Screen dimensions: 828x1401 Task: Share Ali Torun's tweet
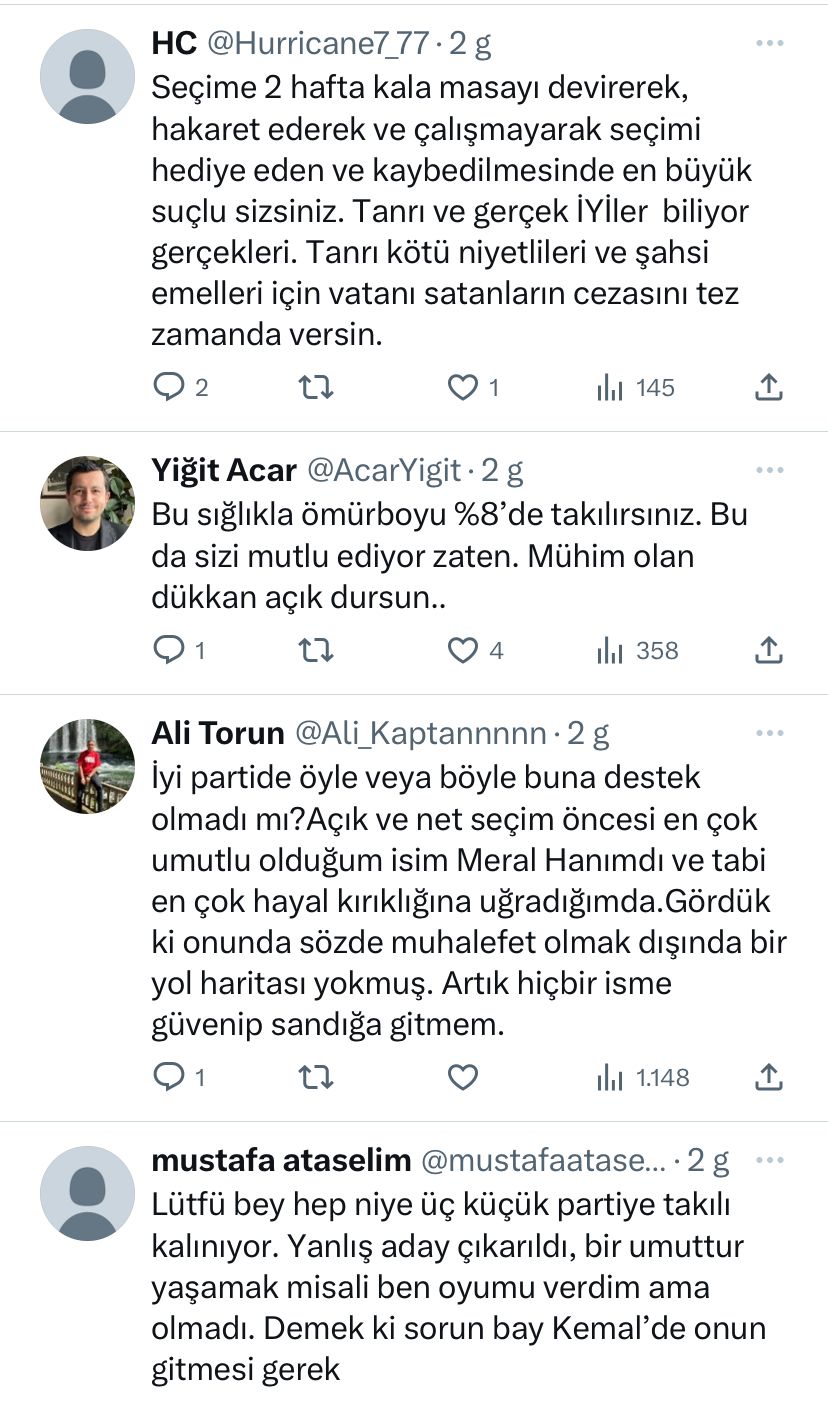pyautogui.click(x=767, y=1077)
